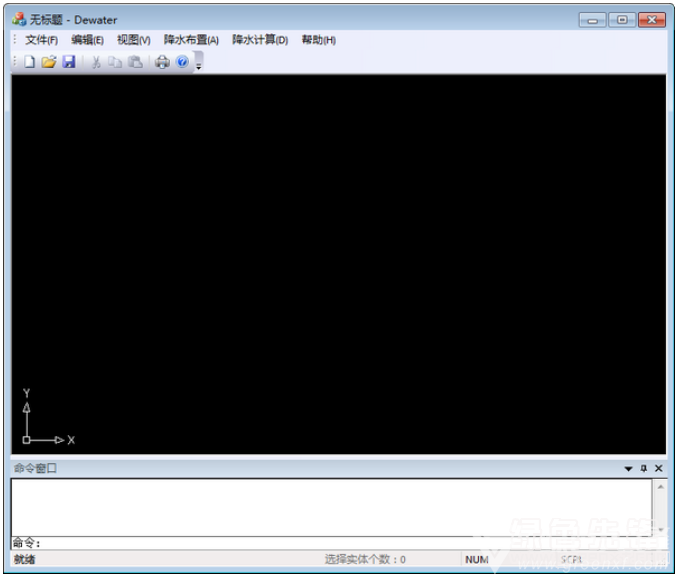Expand the toolbar options arrow
Viewport: 679px width, 578px height.
[199, 62]
